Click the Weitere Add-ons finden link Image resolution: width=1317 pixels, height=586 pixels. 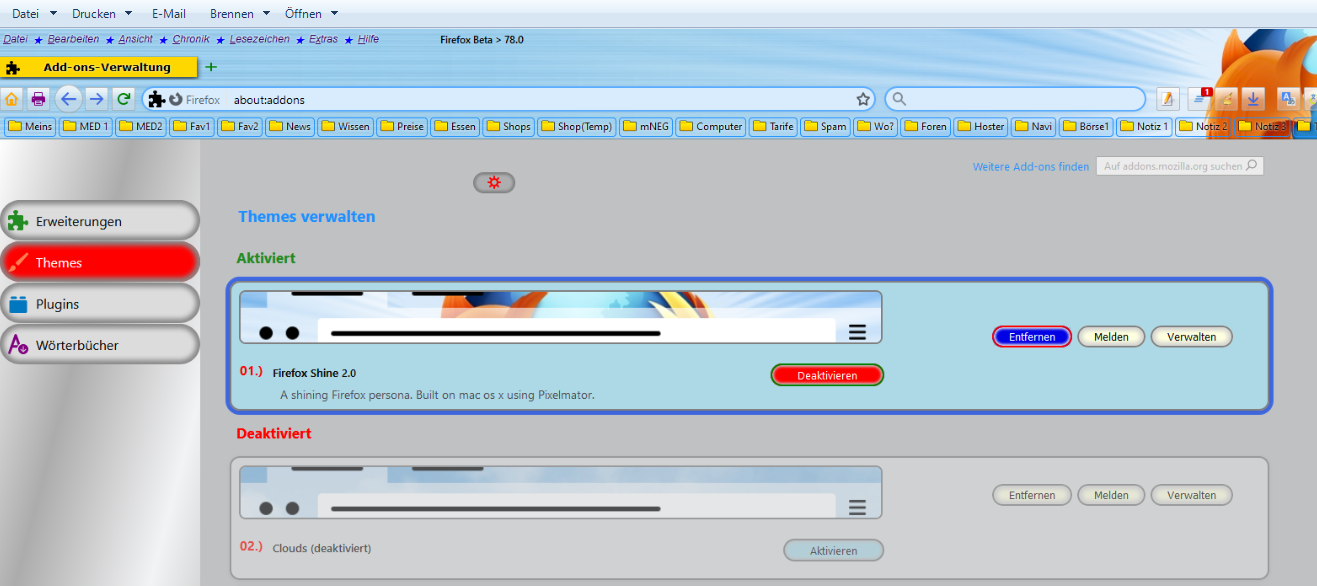tap(1031, 167)
